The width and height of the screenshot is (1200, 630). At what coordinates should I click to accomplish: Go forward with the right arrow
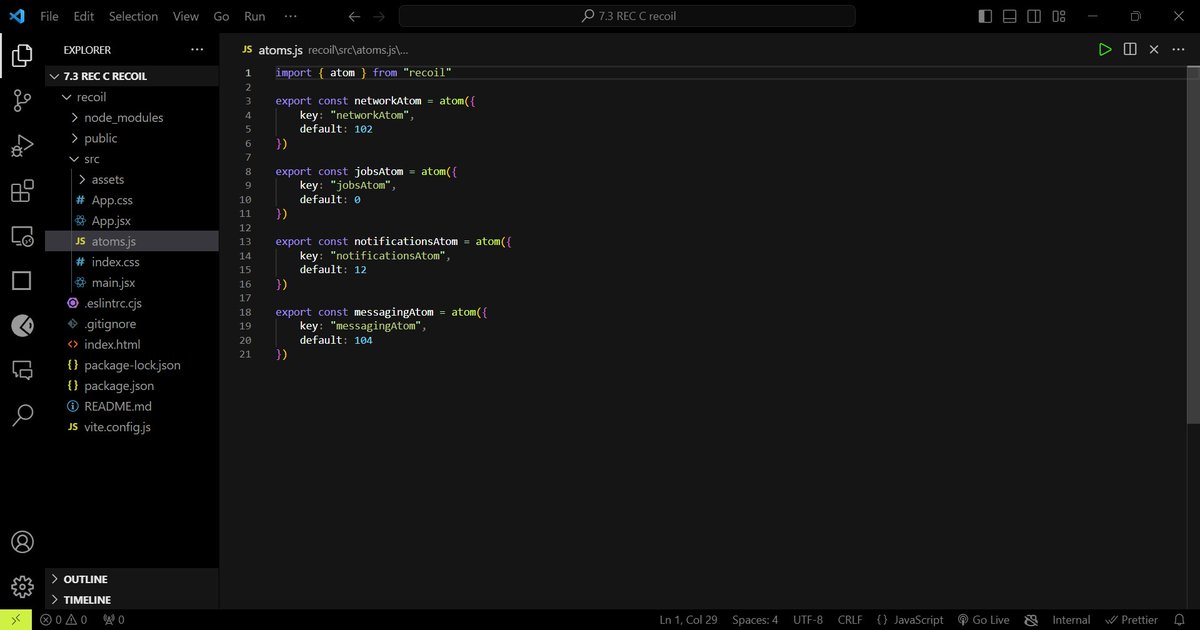(x=379, y=16)
